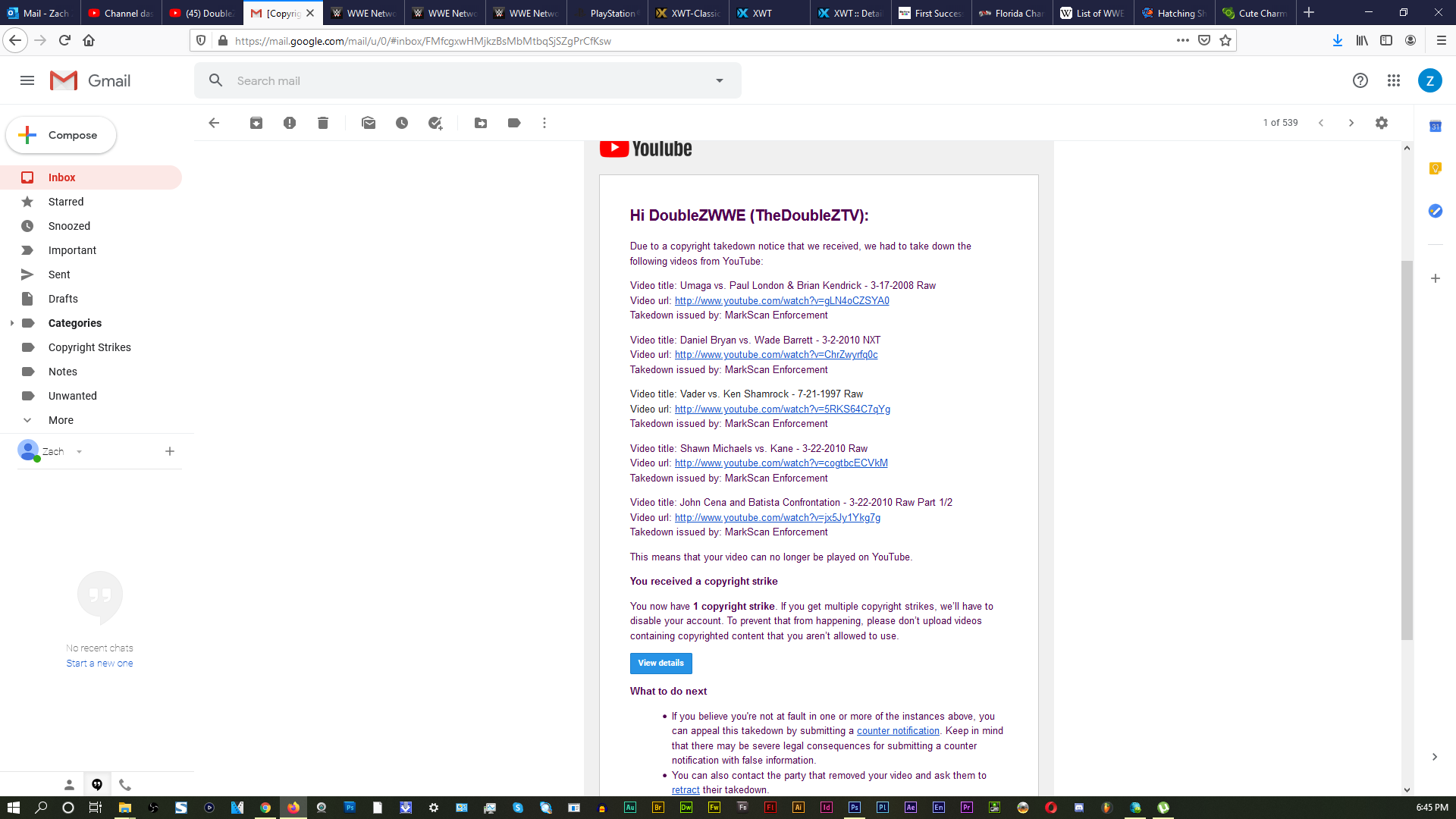This screenshot has width=1456, height=819.
Task: Click the move to folder icon
Action: [x=481, y=122]
